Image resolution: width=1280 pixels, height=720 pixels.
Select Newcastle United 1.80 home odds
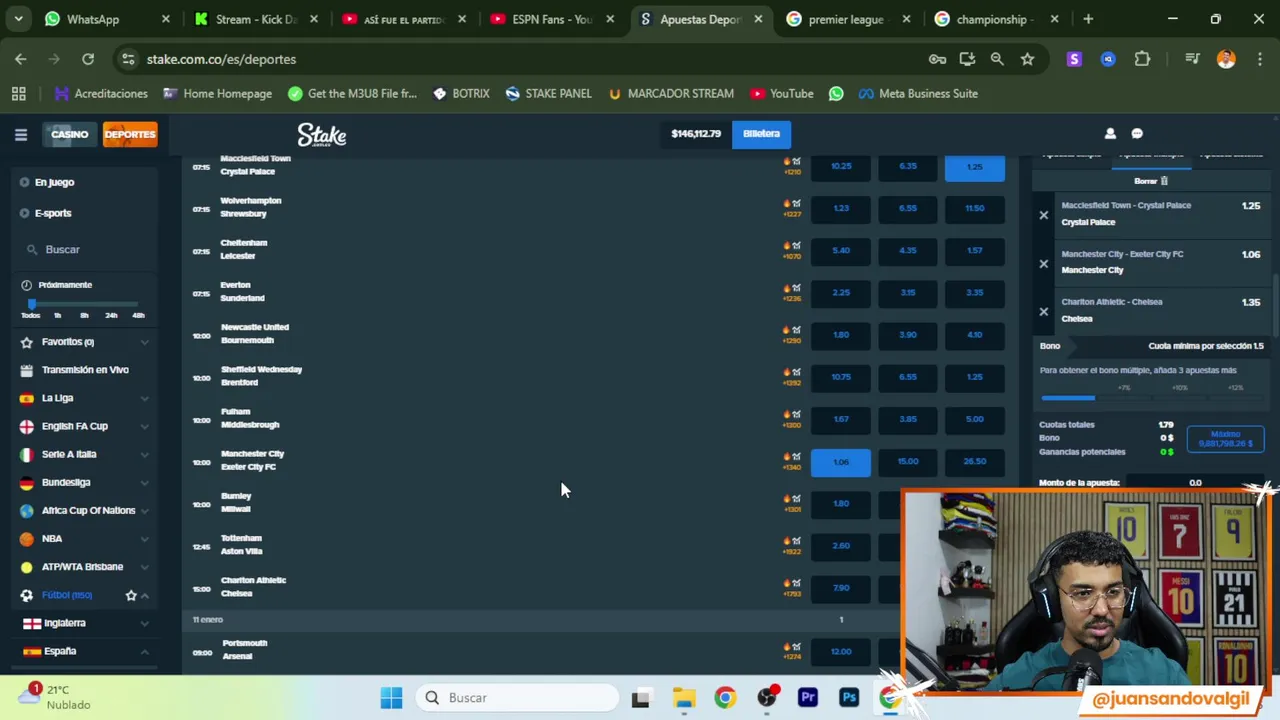coord(841,335)
